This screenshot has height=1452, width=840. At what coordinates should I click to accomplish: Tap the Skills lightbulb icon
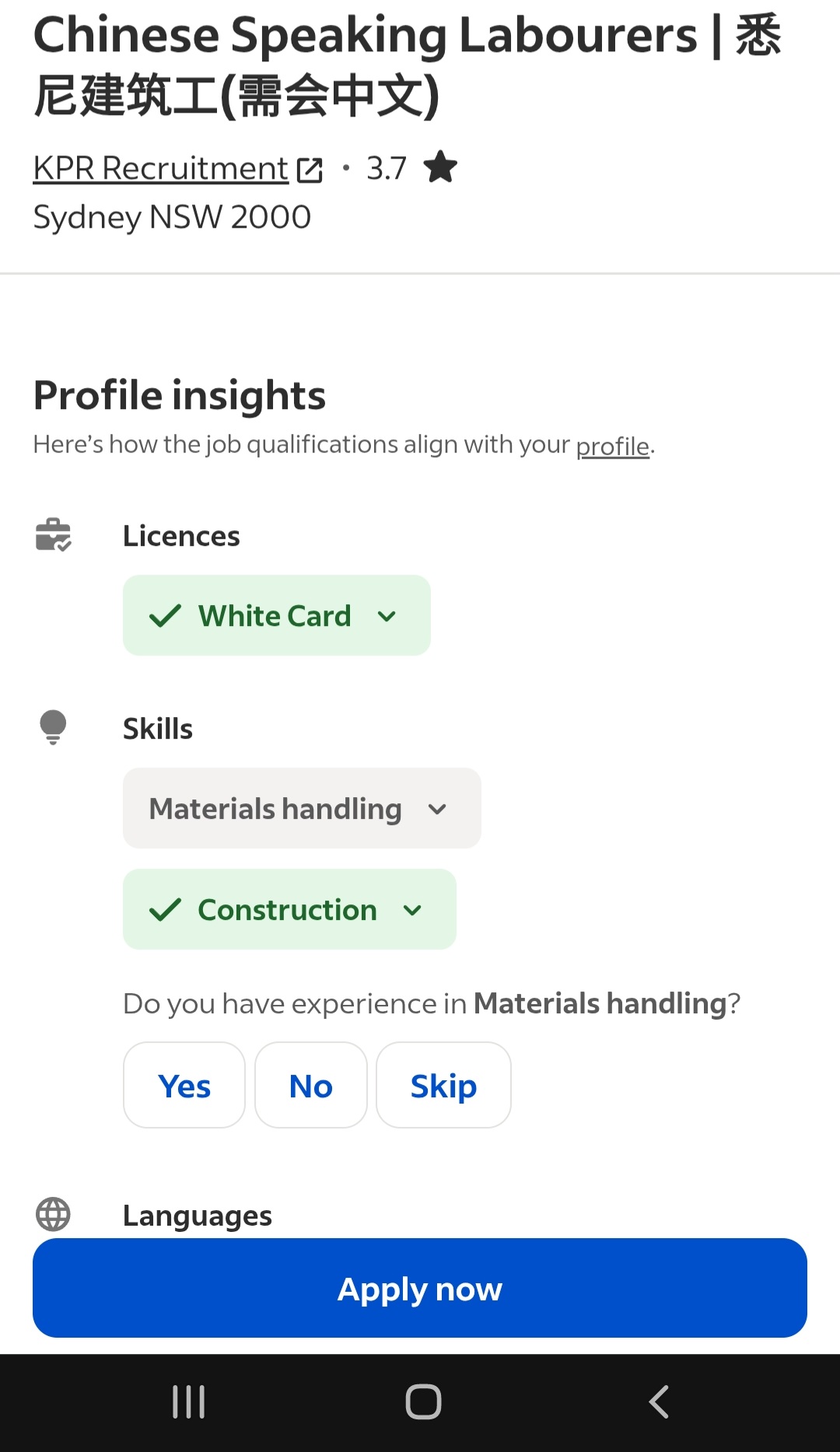[53, 728]
